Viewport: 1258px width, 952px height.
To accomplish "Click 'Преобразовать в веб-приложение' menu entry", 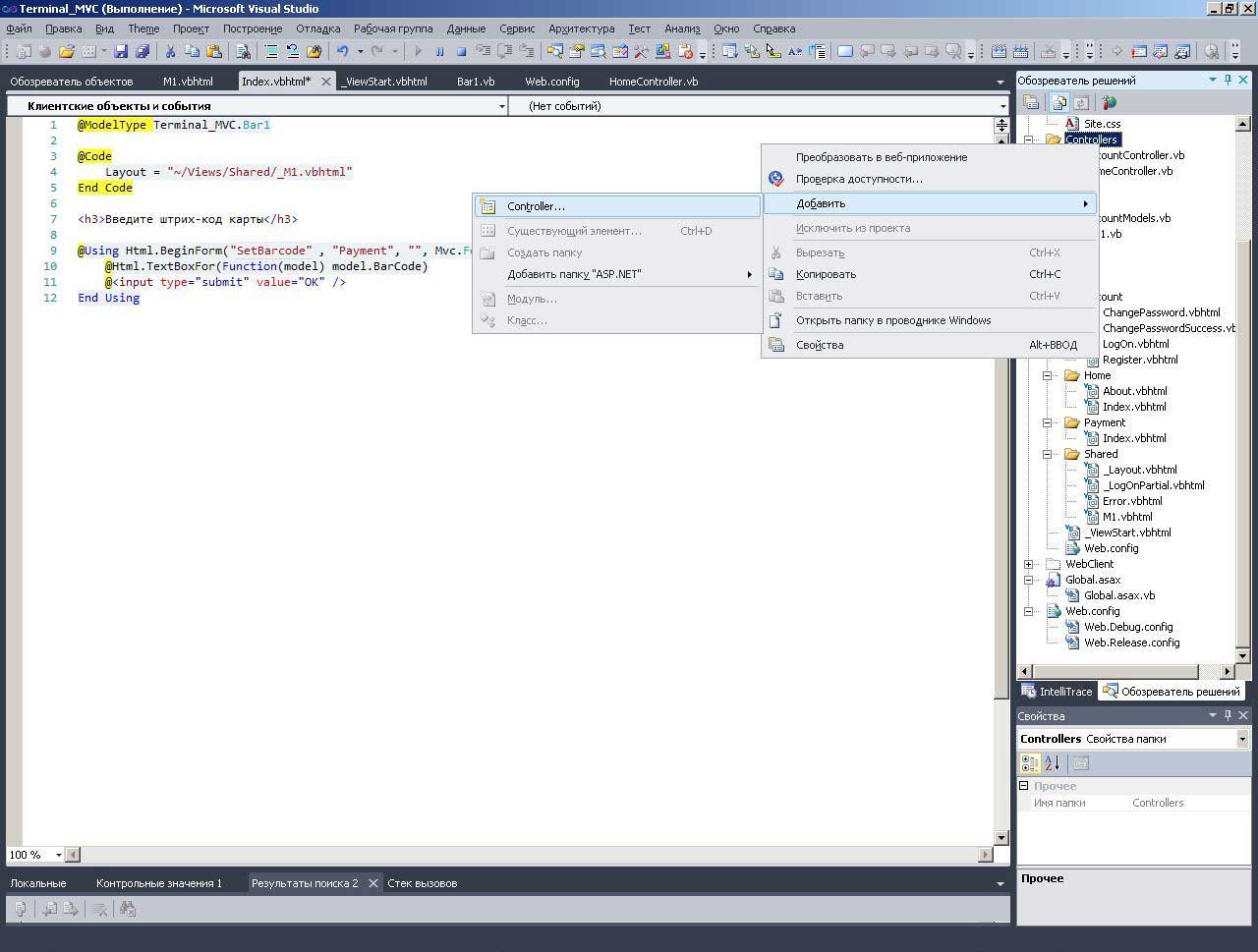I will tap(930, 157).
